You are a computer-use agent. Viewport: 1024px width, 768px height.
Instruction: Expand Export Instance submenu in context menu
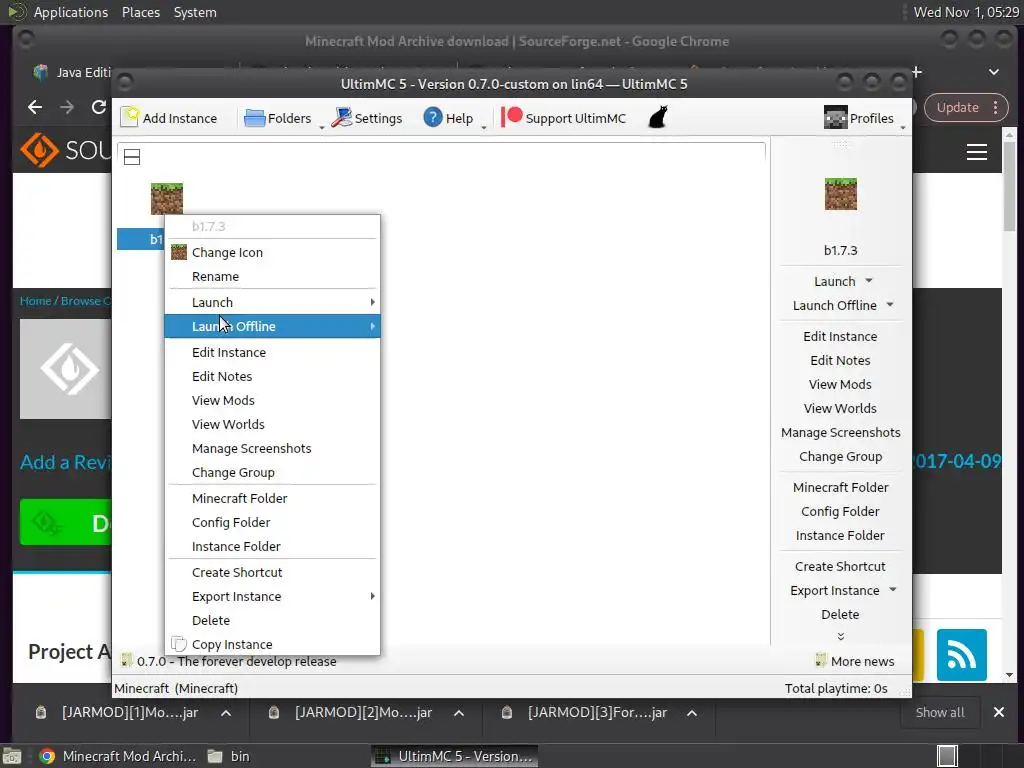point(372,596)
